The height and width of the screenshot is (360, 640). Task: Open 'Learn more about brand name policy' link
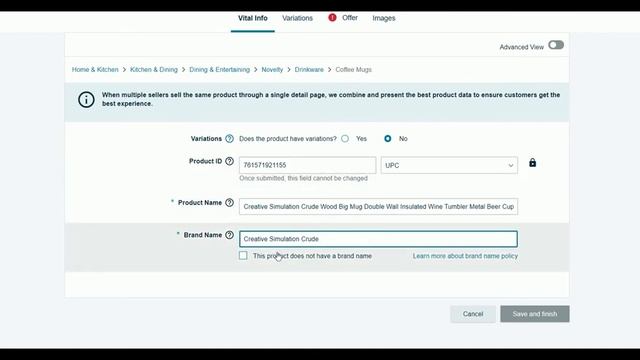click(x=465, y=256)
